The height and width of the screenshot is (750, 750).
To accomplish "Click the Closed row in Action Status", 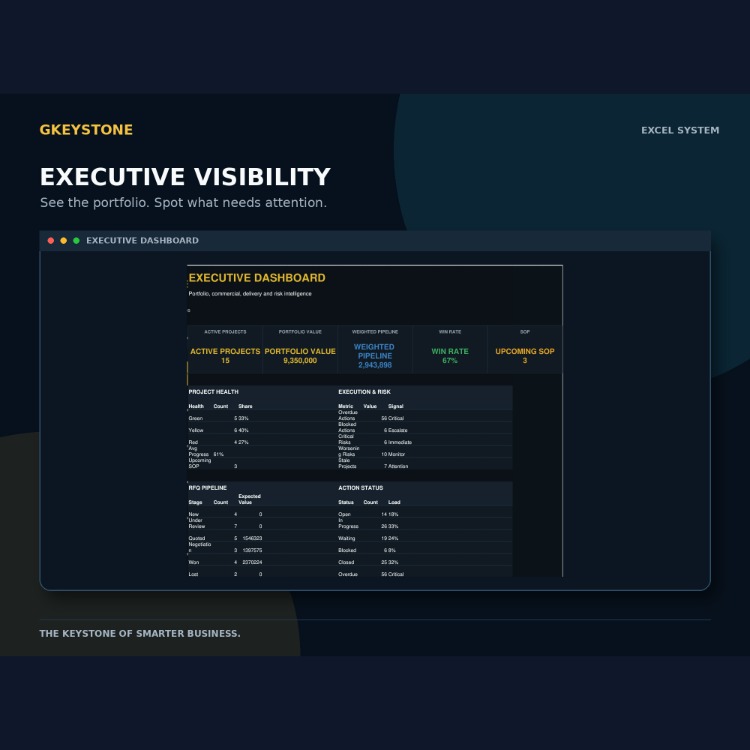I will point(425,562).
